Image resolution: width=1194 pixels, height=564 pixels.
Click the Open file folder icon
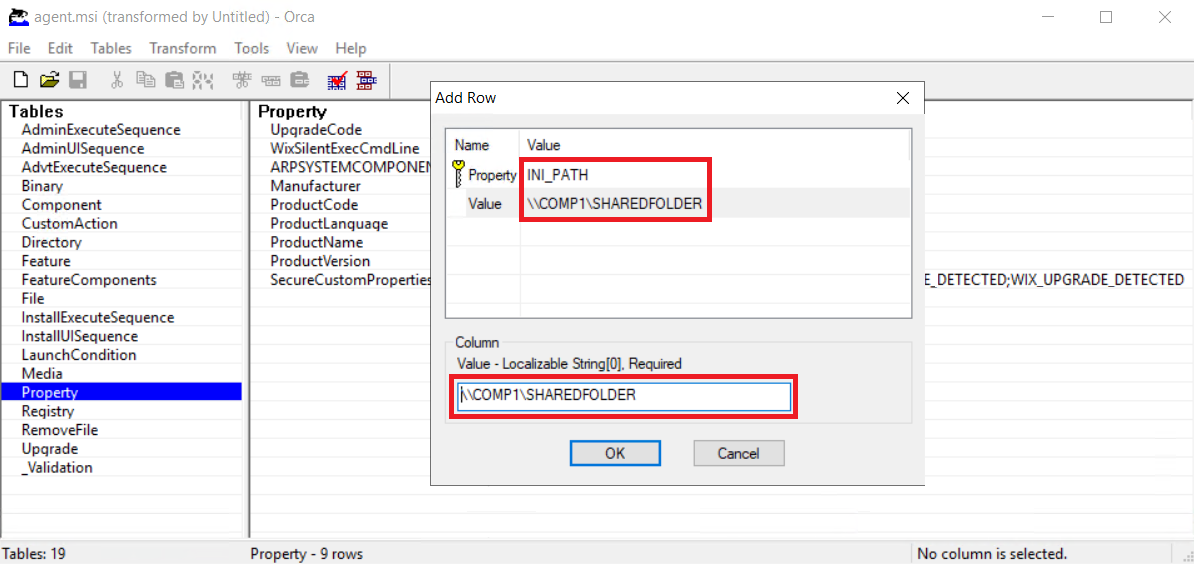click(49, 80)
